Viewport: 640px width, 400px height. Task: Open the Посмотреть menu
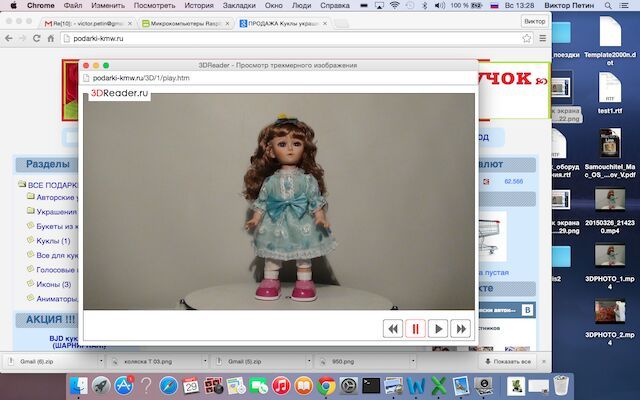154,5
